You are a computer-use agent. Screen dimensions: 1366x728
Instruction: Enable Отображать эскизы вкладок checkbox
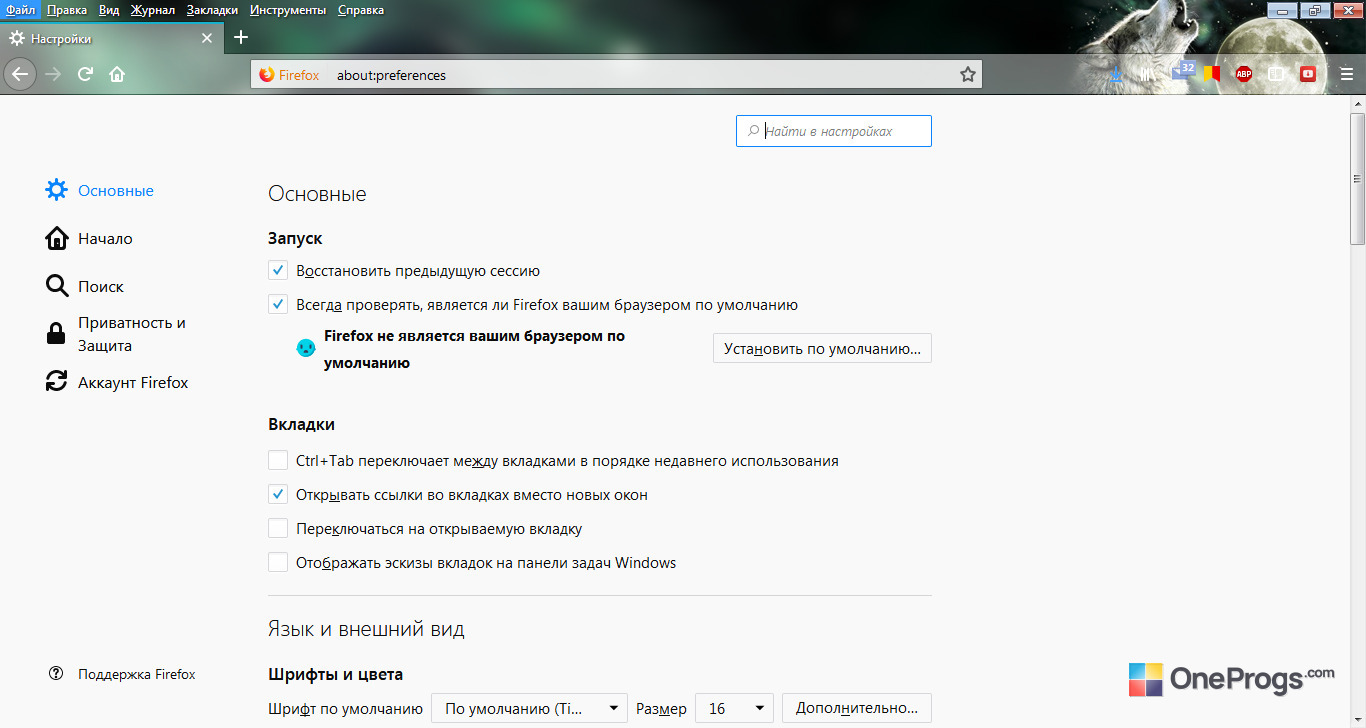278,562
